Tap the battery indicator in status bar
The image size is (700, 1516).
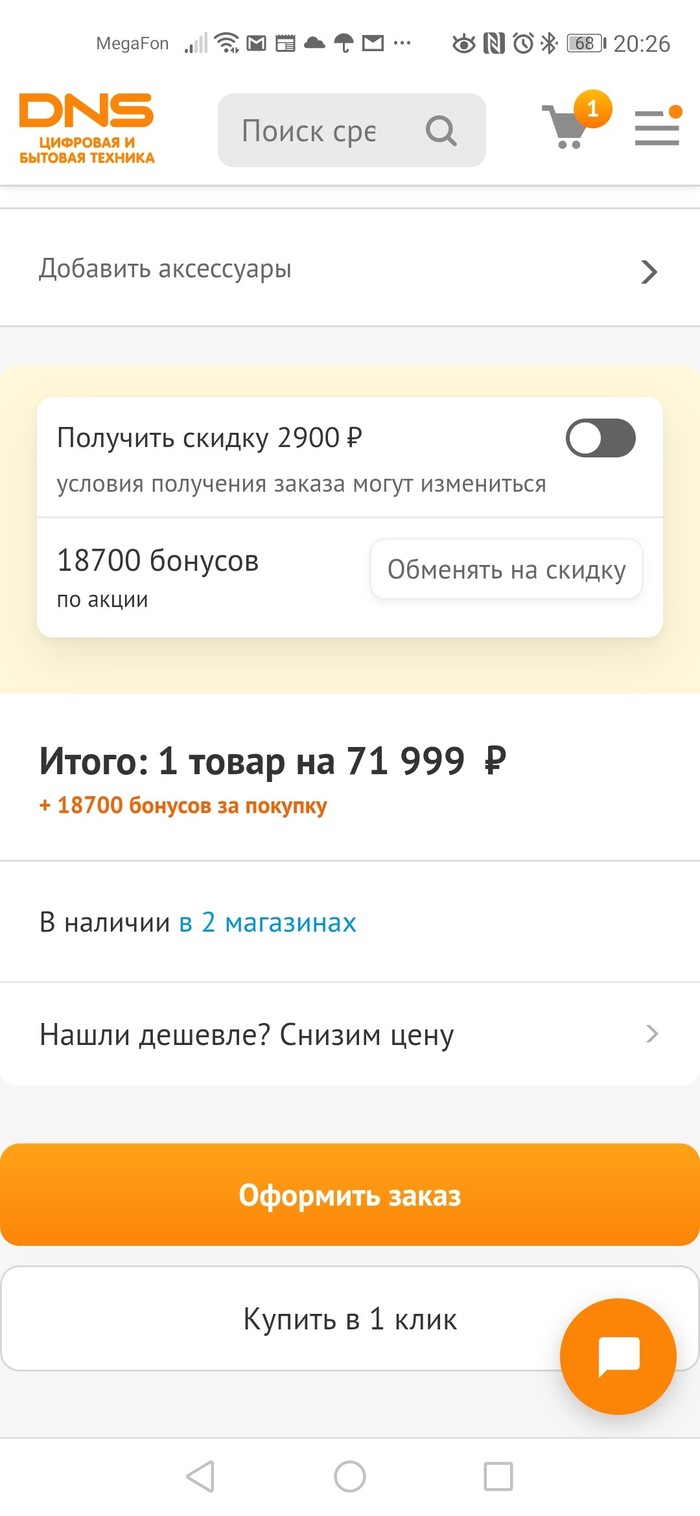click(583, 43)
